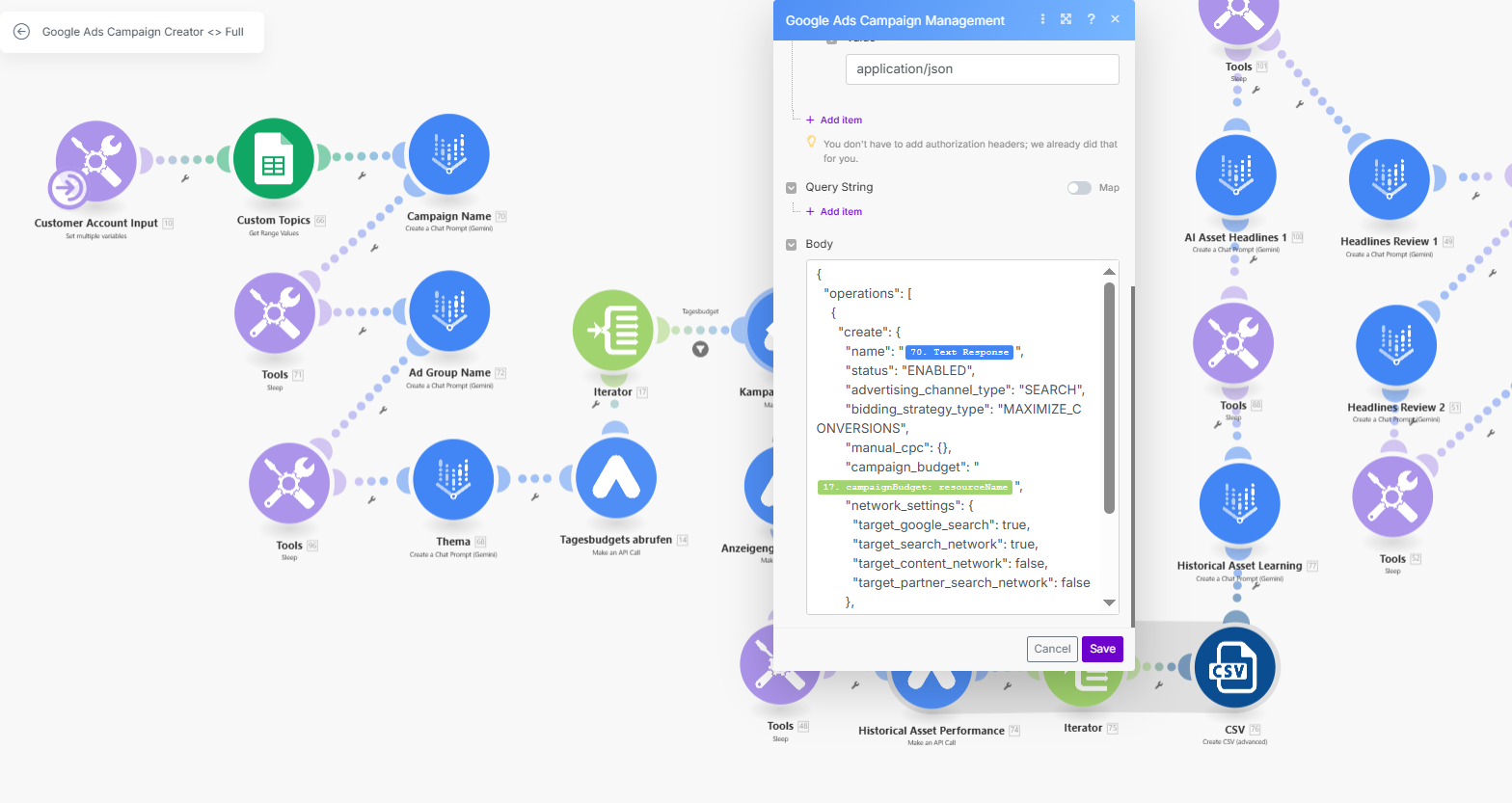Toggle the Query String Map switch

[x=1079, y=188]
